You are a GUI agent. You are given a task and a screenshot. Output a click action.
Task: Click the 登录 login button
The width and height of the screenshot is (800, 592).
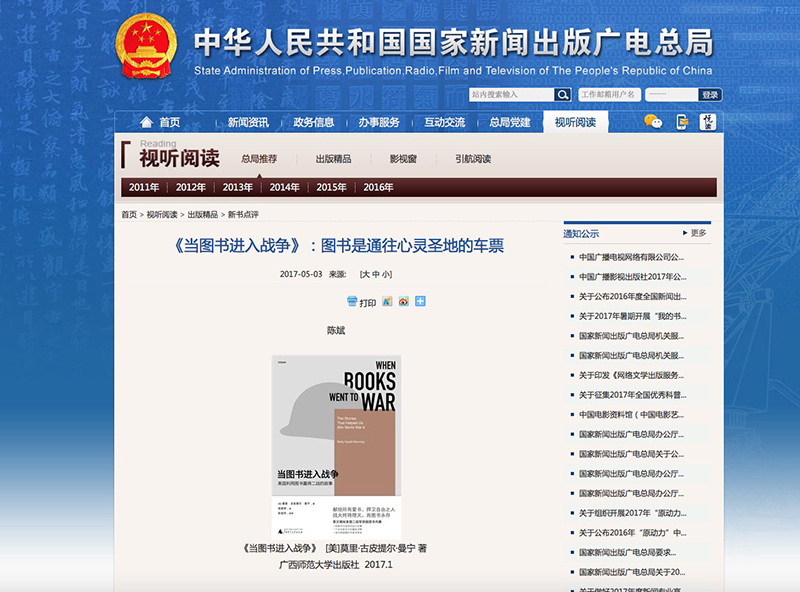point(710,95)
